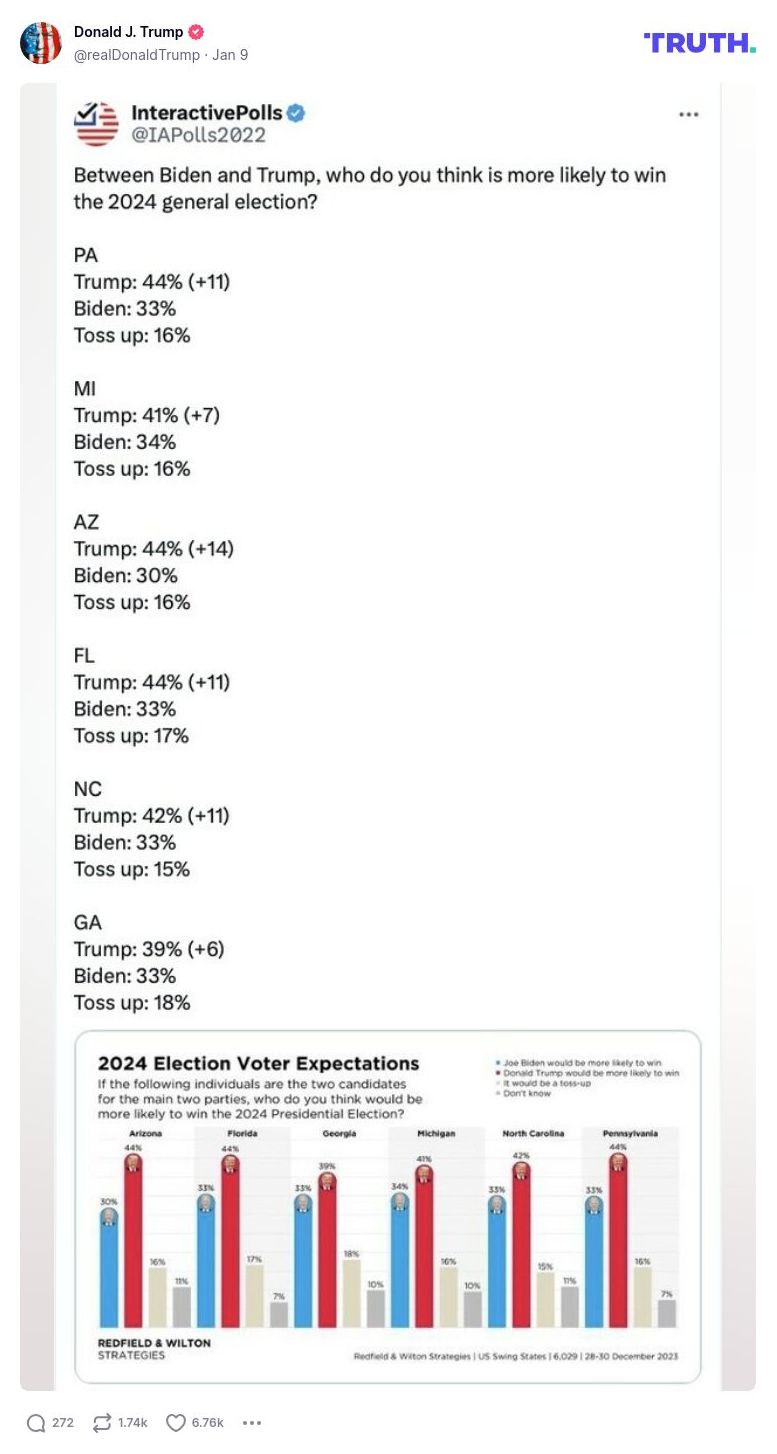Click the 1.74k ReTruths count
Image resolution: width=777 pixels, height=1454 pixels.
[132, 1422]
